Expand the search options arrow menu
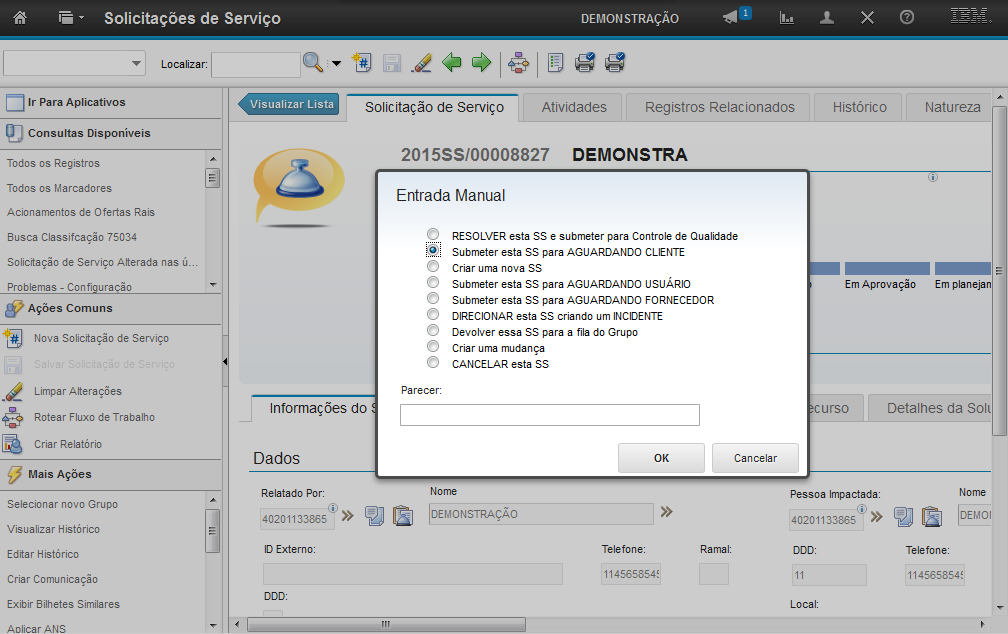 (337, 63)
